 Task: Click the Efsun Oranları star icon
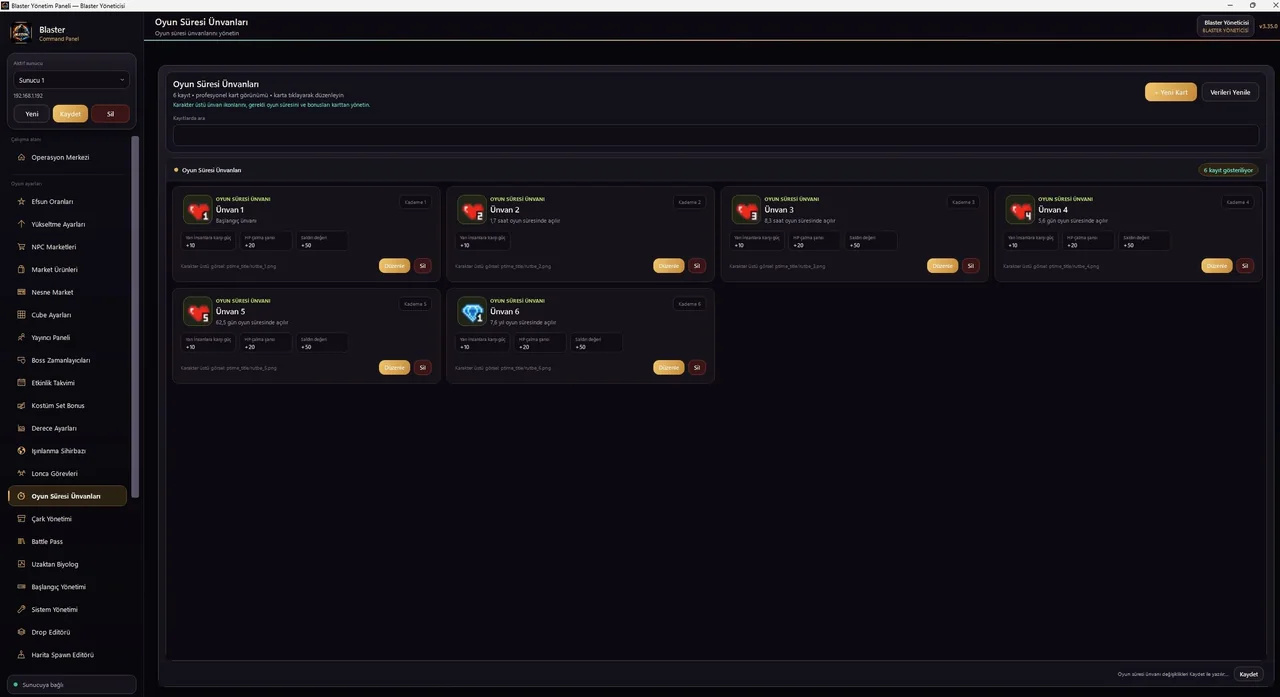[x=22, y=202]
